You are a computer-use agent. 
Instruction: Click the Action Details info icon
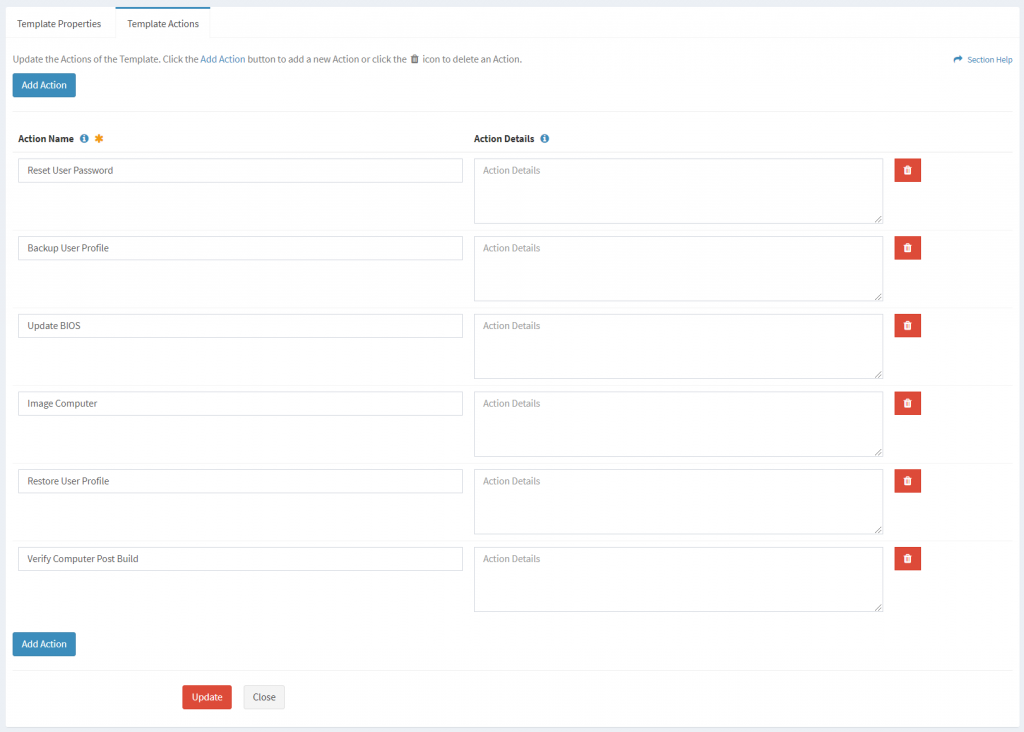tap(544, 138)
